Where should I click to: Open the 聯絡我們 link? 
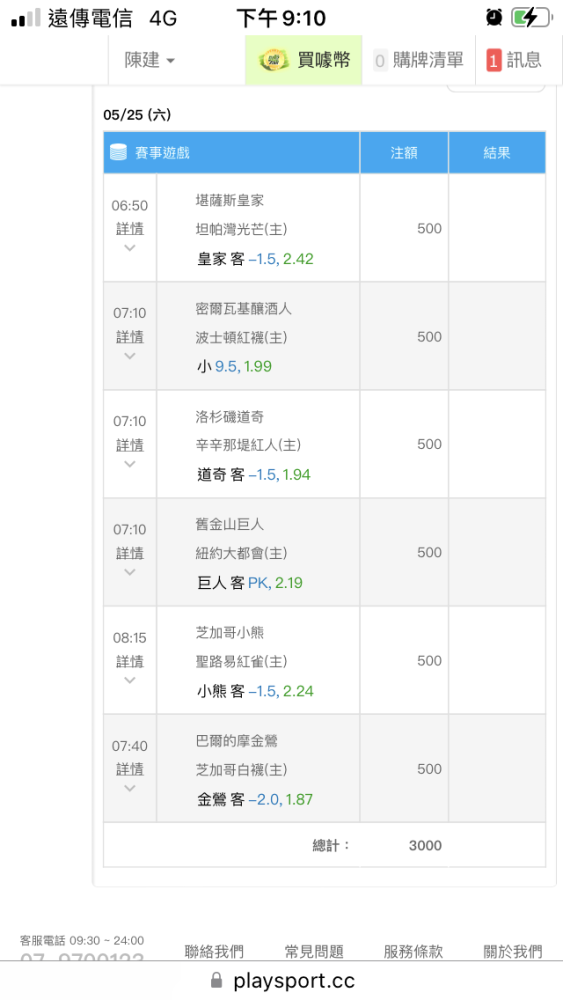pyautogui.click(x=214, y=952)
